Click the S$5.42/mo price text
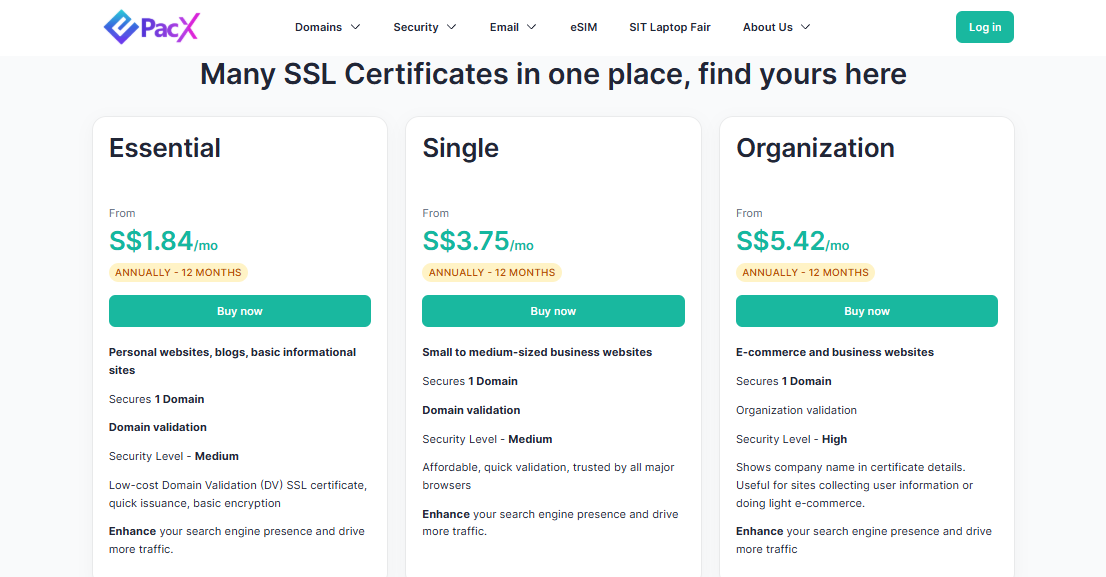Screen dimensions: 1106x577 tap(792, 241)
